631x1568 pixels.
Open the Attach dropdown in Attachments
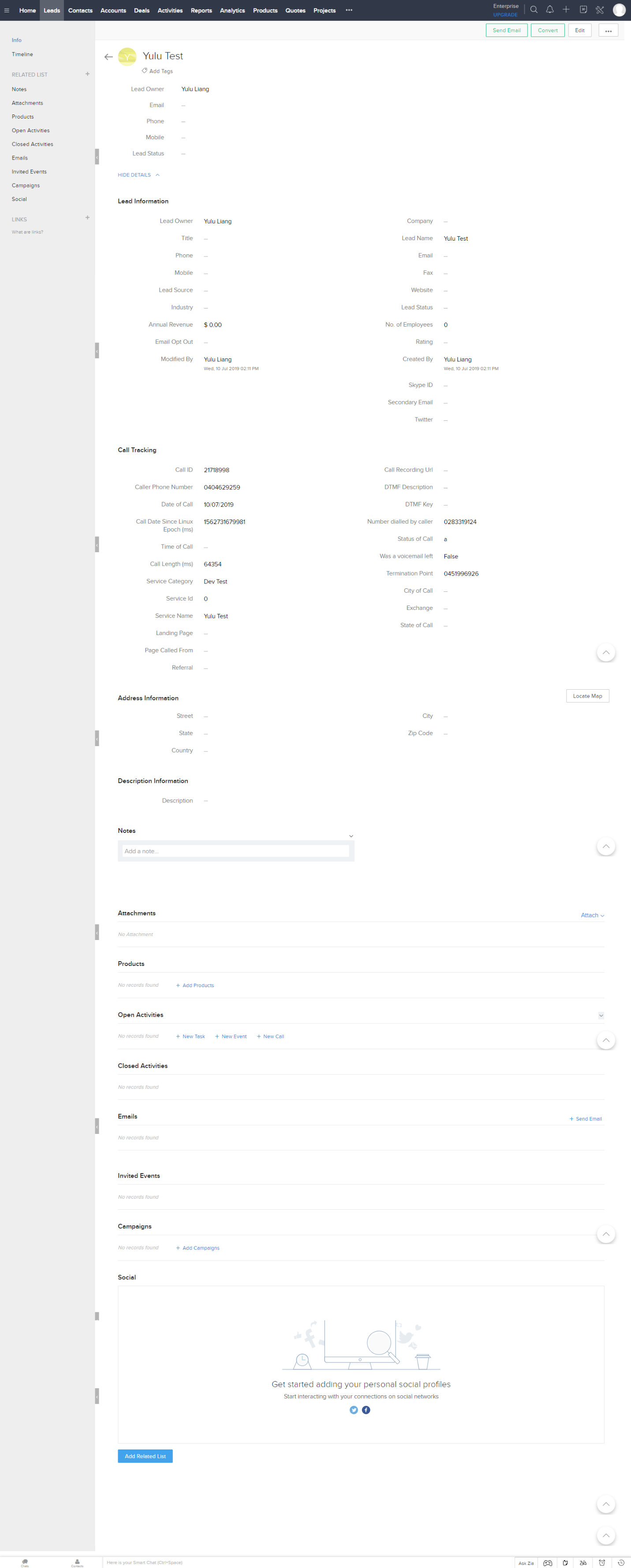click(x=592, y=915)
